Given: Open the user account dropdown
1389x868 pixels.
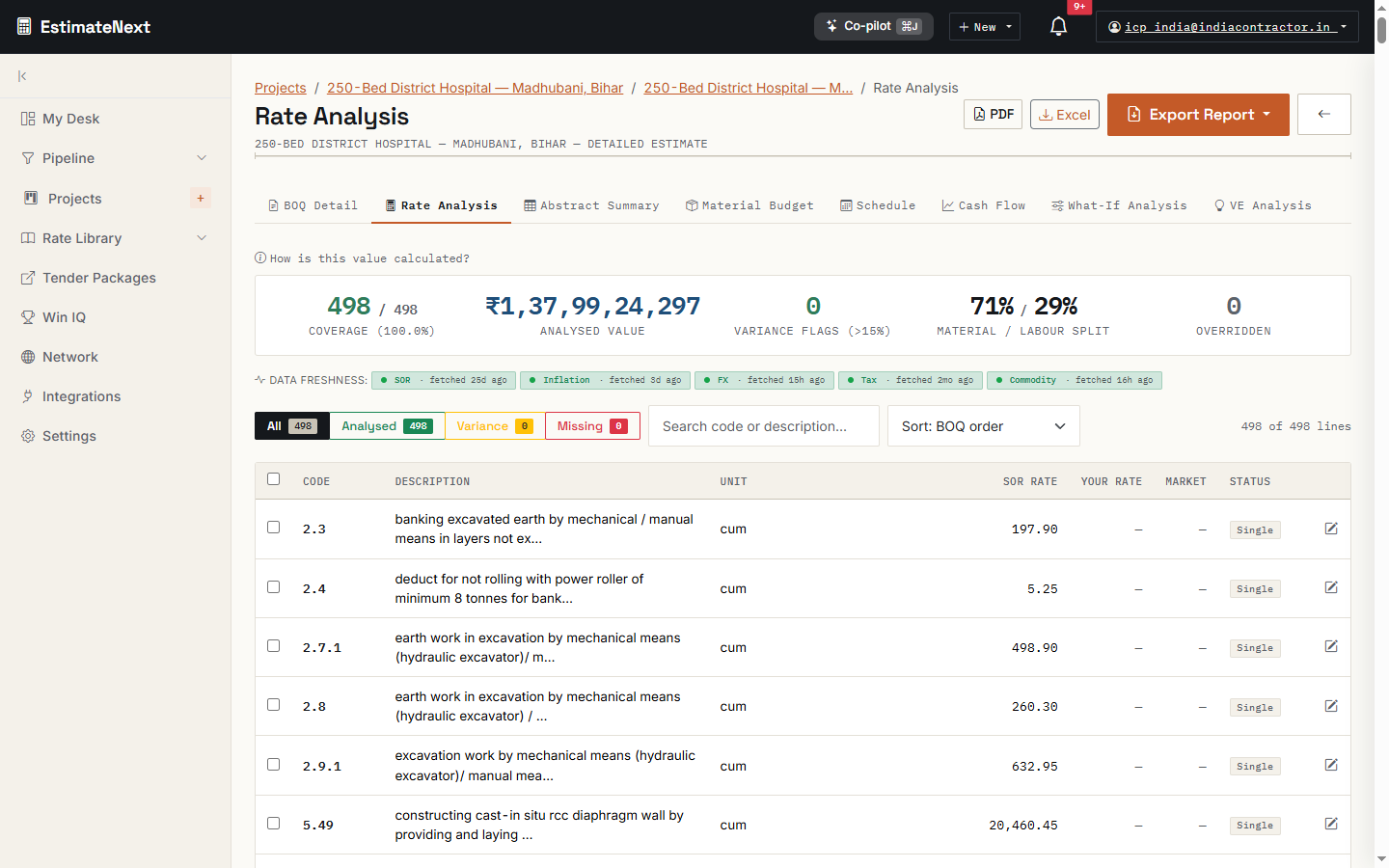Looking at the screenshot, I should coord(1227,27).
